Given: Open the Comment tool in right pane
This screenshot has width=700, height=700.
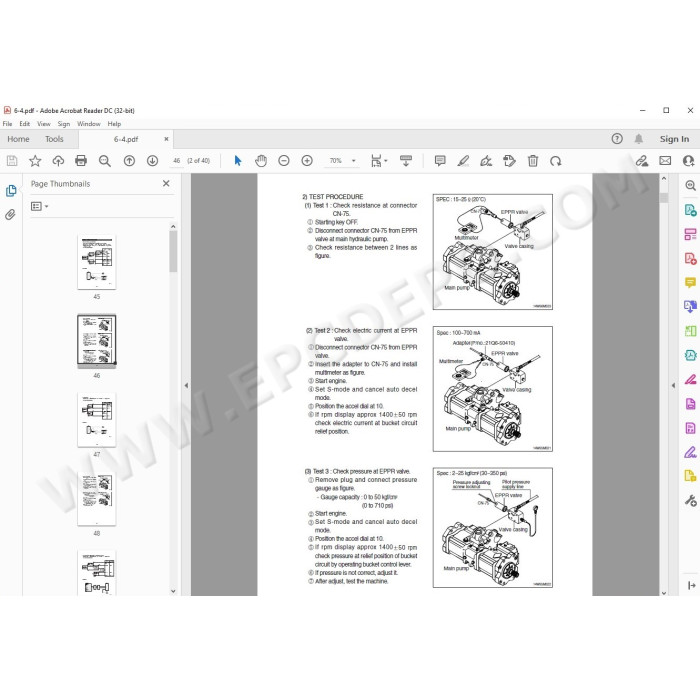Looking at the screenshot, I should pyautogui.click(x=690, y=282).
